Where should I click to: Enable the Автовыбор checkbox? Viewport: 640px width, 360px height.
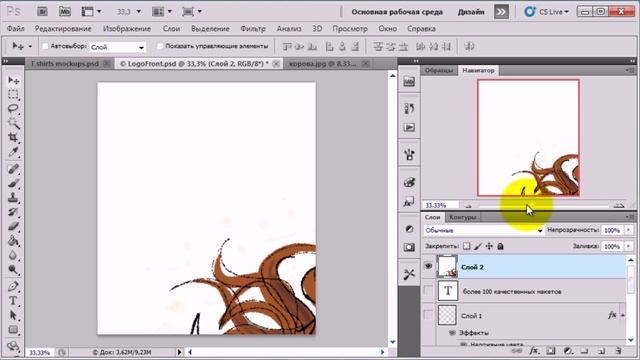pyautogui.click(x=45, y=46)
